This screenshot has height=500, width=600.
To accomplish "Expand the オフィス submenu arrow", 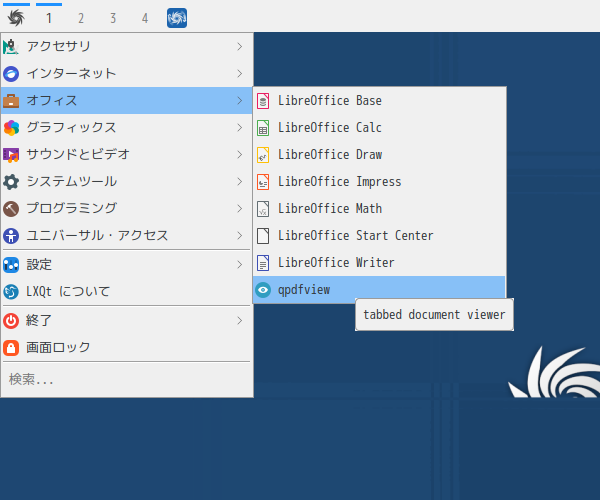I will 240,101.
